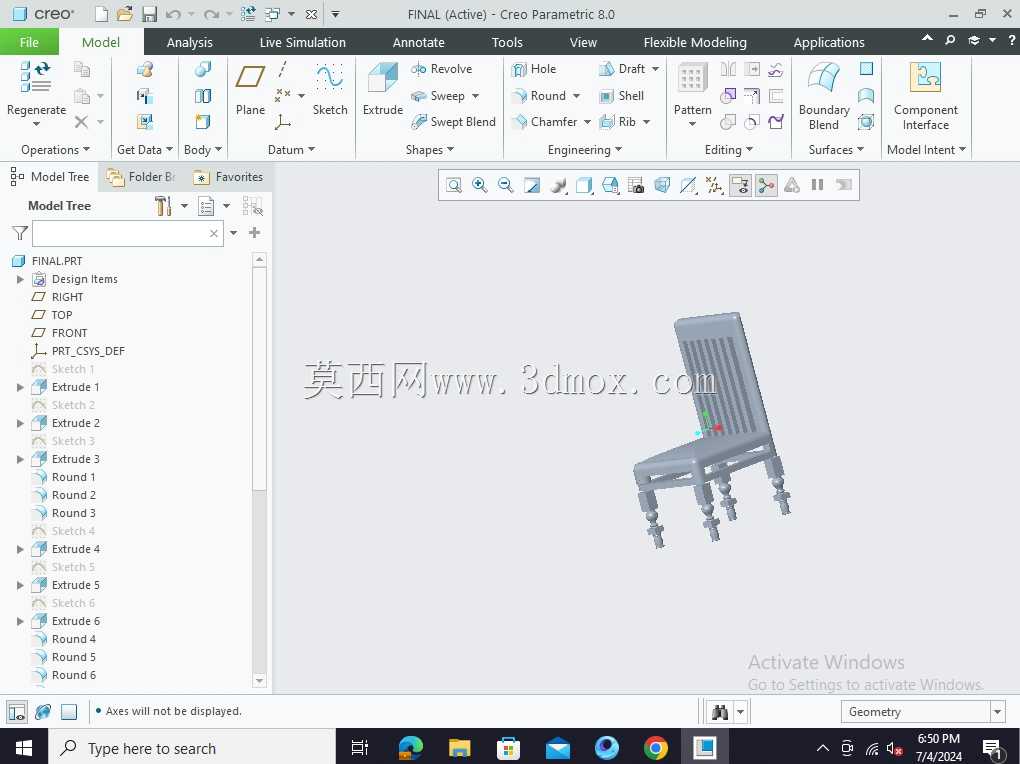This screenshot has width=1020, height=764.
Task: Open File Explorer from taskbar
Action: point(459,748)
